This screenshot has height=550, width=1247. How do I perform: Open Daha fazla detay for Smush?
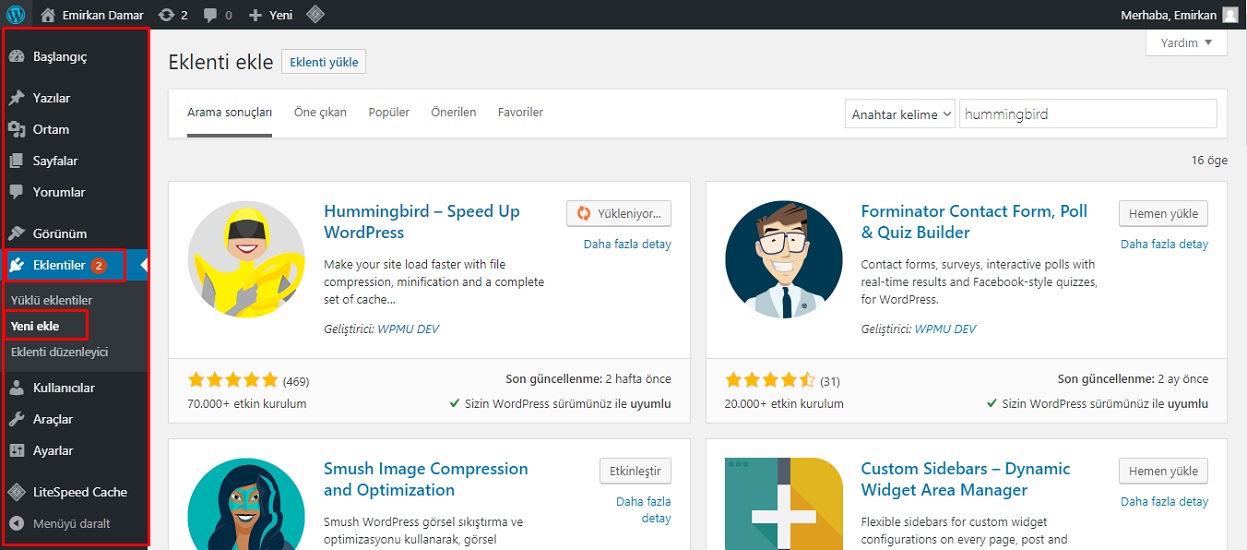[643, 510]
